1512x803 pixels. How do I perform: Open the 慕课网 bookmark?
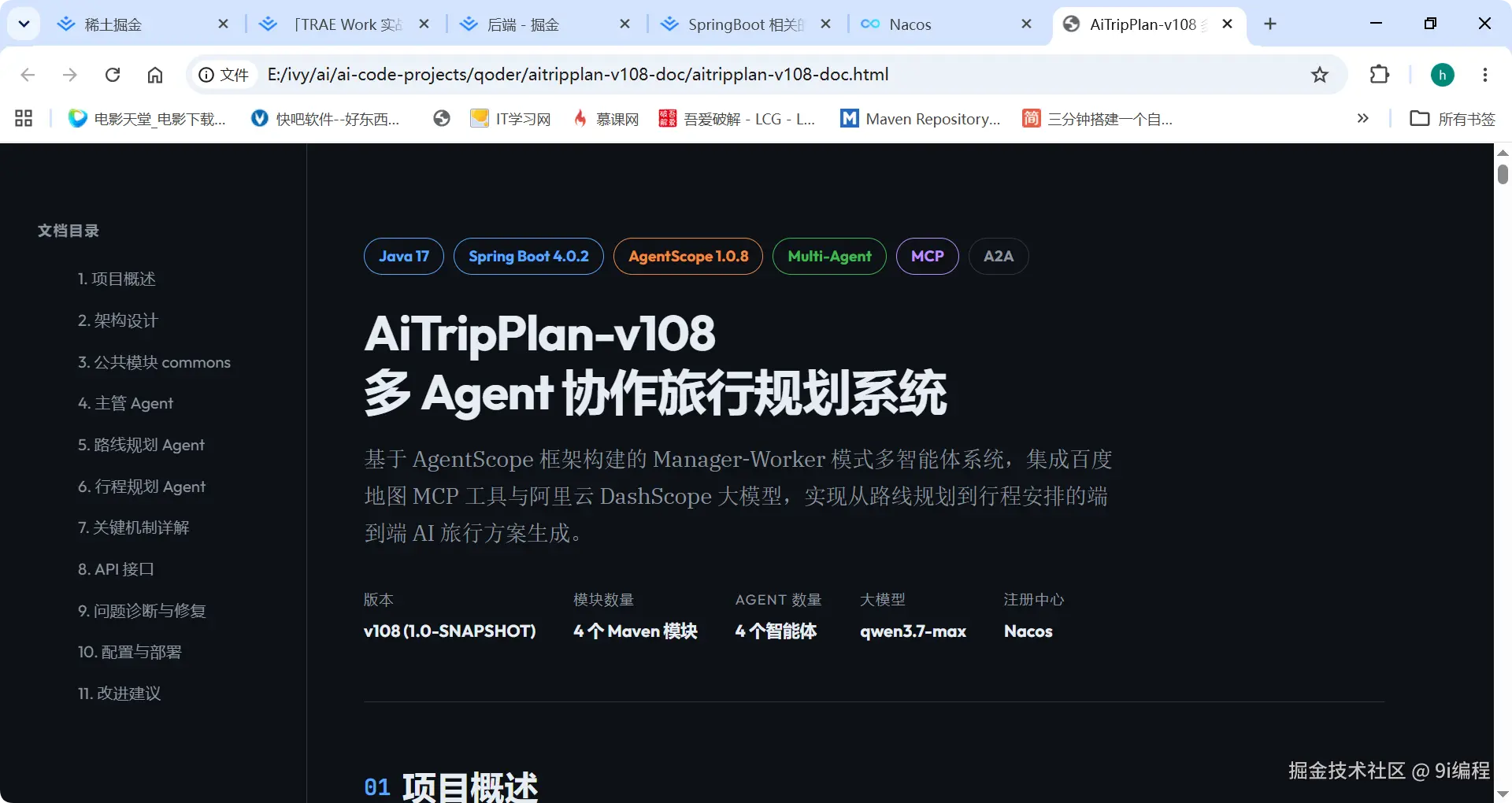pyautogui.click(x=606, y=119)
